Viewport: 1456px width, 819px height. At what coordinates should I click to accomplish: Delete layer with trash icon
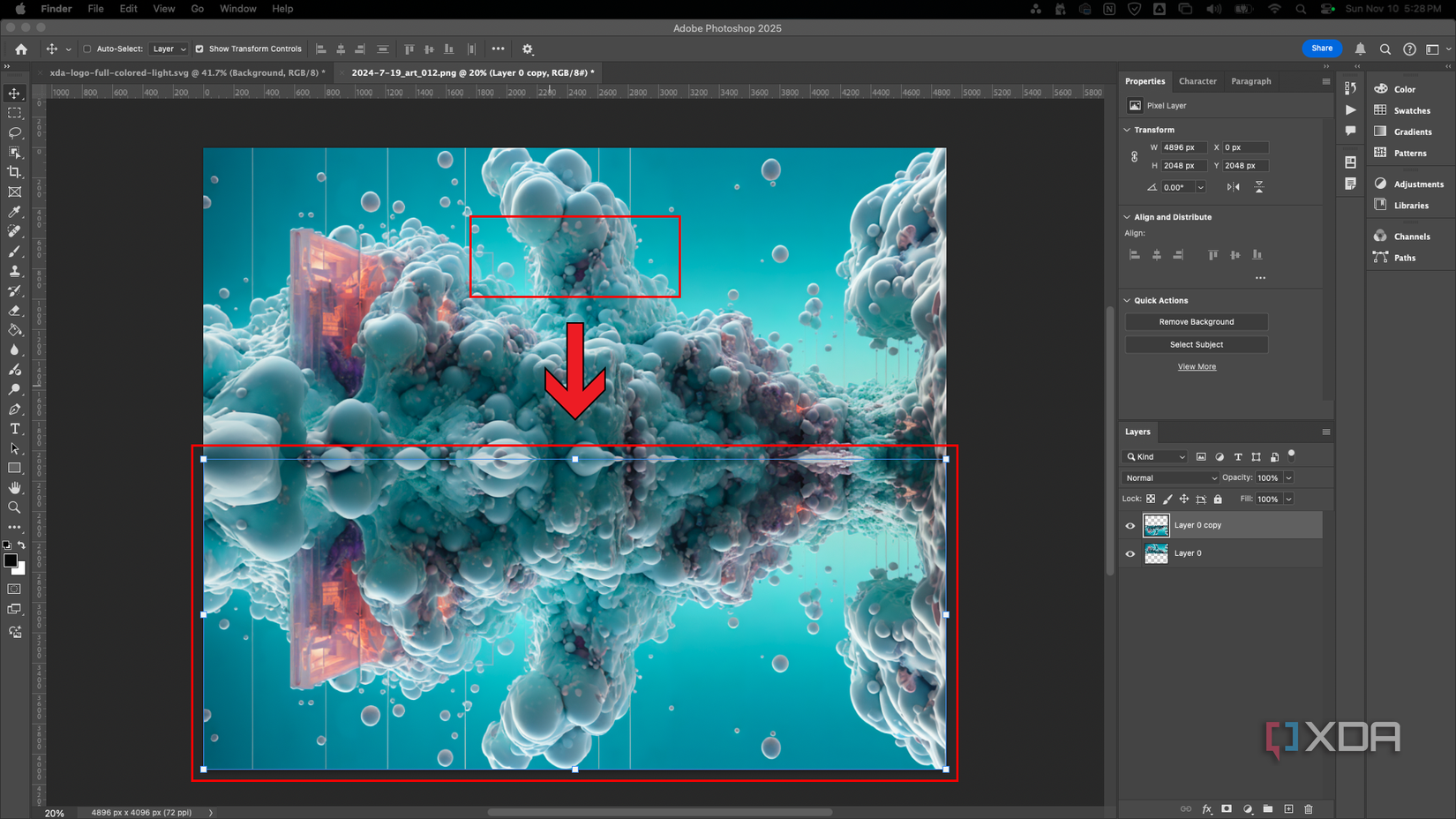tap(1309, 808)
